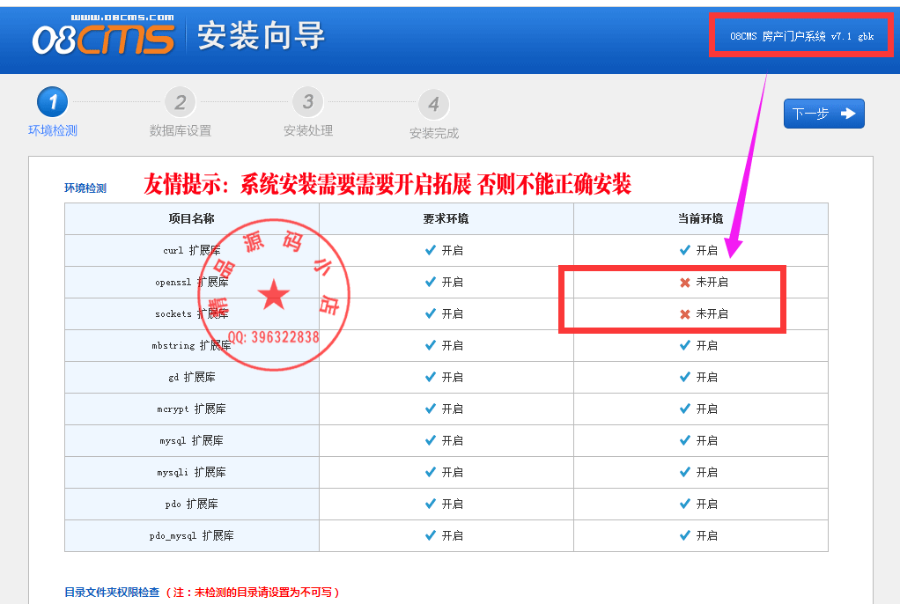Click the 08CMS logo
The width and height of the screenshot is (900, 604).
(103, 35)
